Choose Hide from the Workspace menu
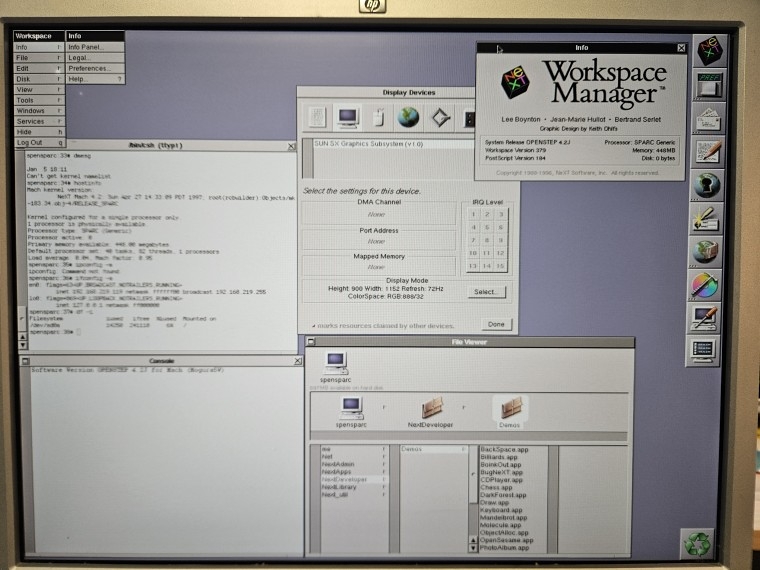Viewport: 760px width, 570px height. tap(39, 132)
